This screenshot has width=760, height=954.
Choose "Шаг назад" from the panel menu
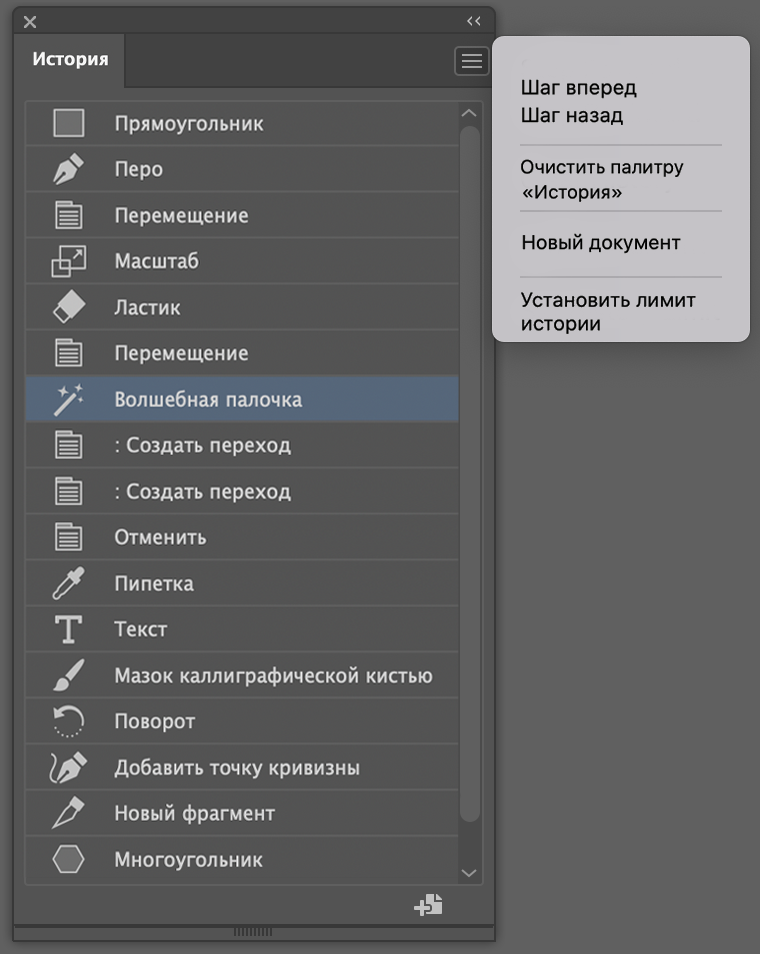click(x=572, y=115)
